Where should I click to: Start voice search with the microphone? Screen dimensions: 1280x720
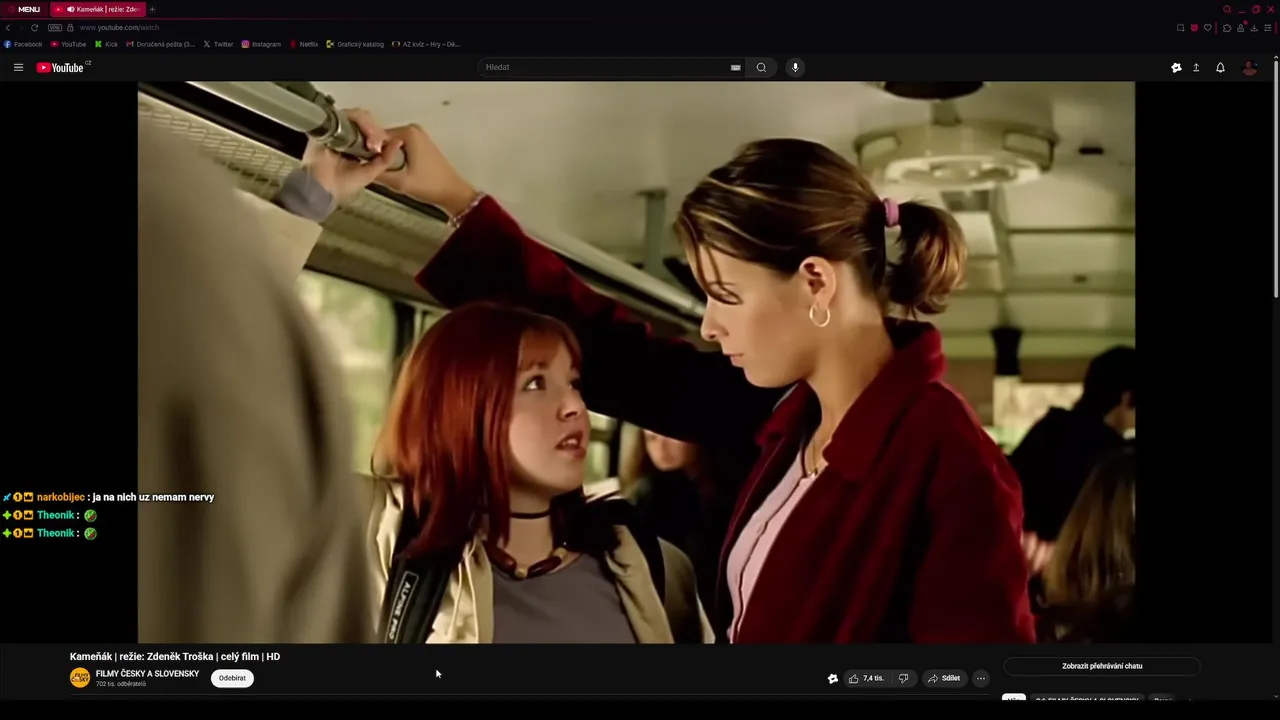coord(795,68)
